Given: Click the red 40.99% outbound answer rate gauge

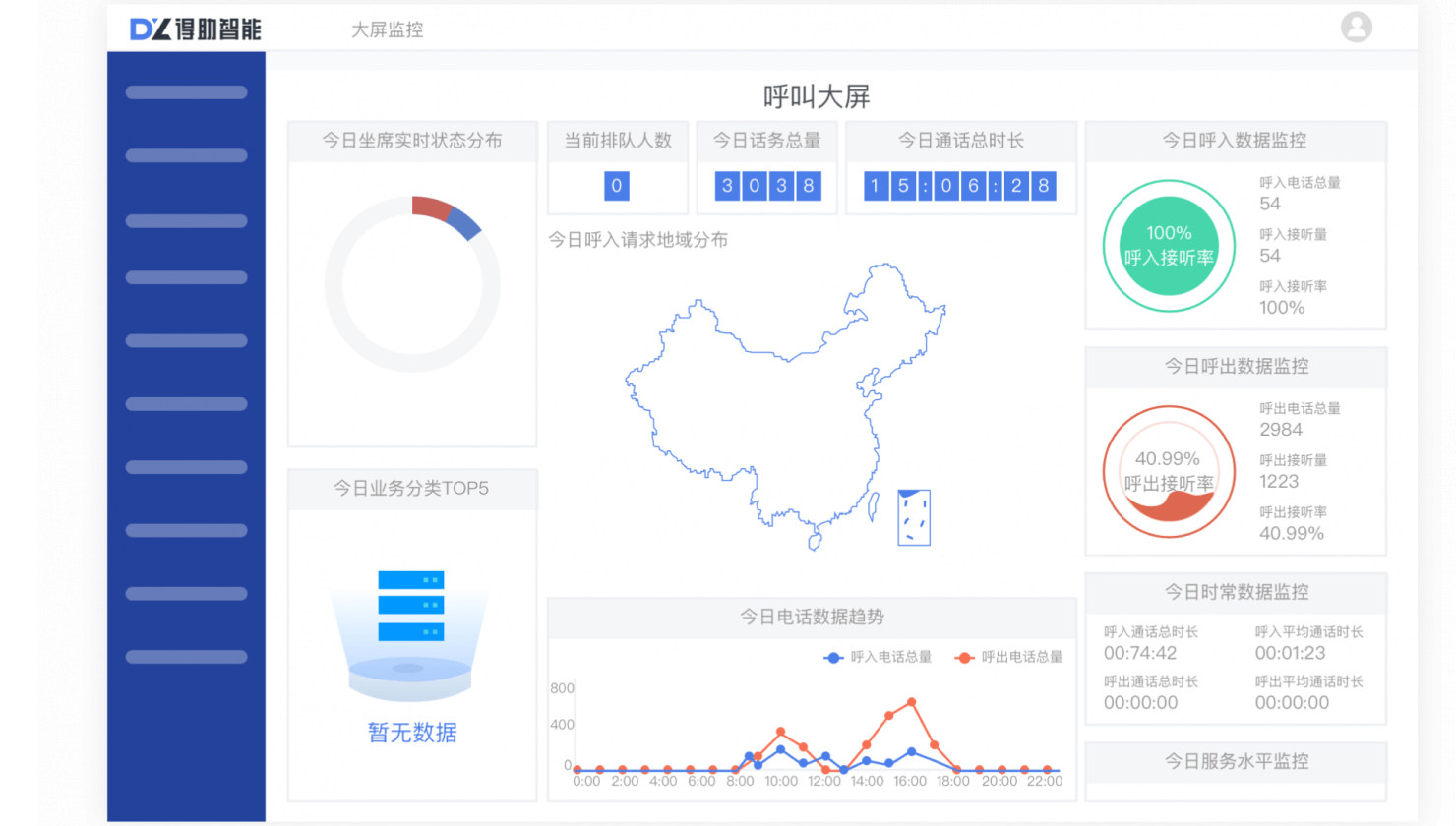Looking at the screenshot, I should pyautogui.click(x=1169, y=472).
